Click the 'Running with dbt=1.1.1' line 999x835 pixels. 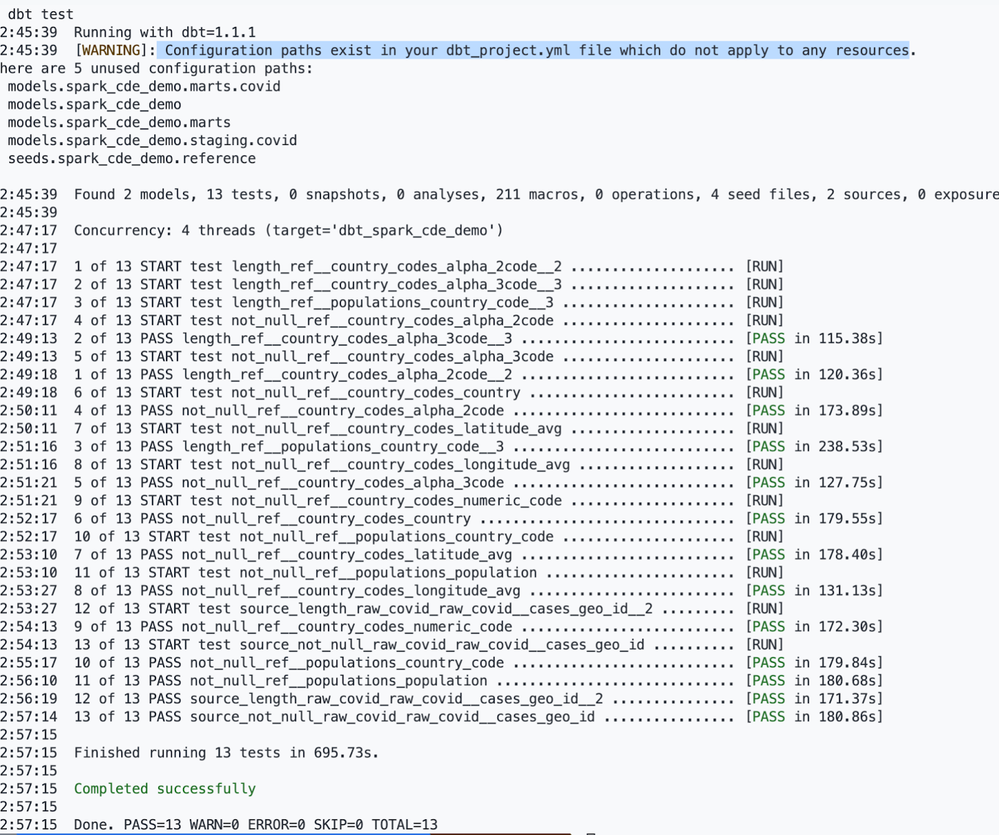pyautogui.click(x=164, y=32)
